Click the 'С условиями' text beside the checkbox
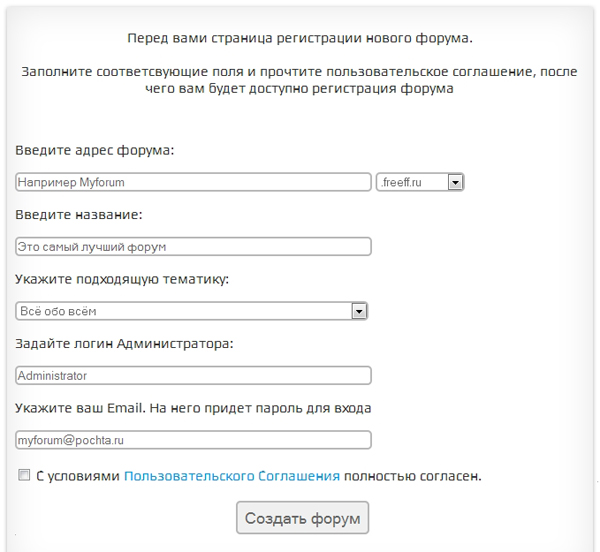The height and width of the screenshot is (552, 600). [78, 476]
